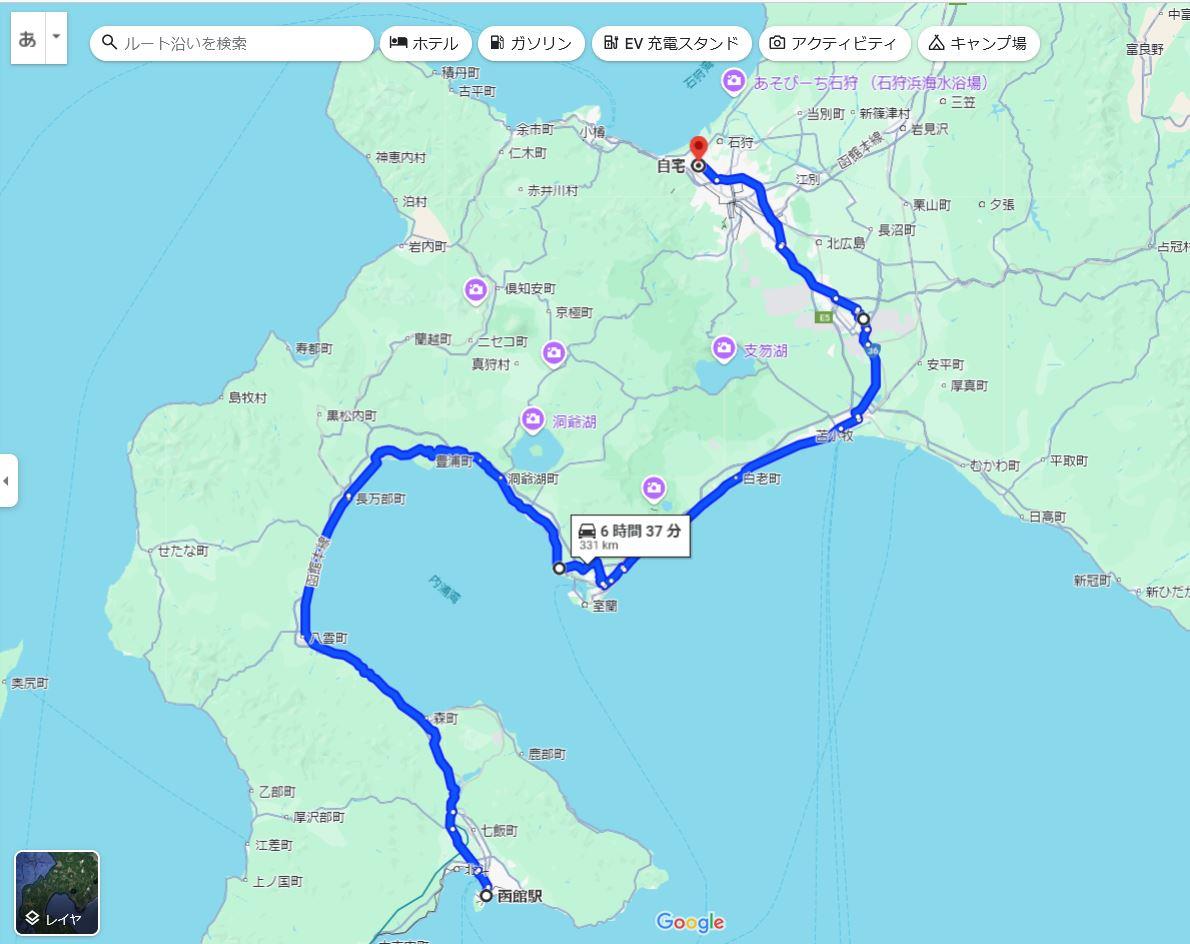Click the 新冠町 town label

(1093, 581)
